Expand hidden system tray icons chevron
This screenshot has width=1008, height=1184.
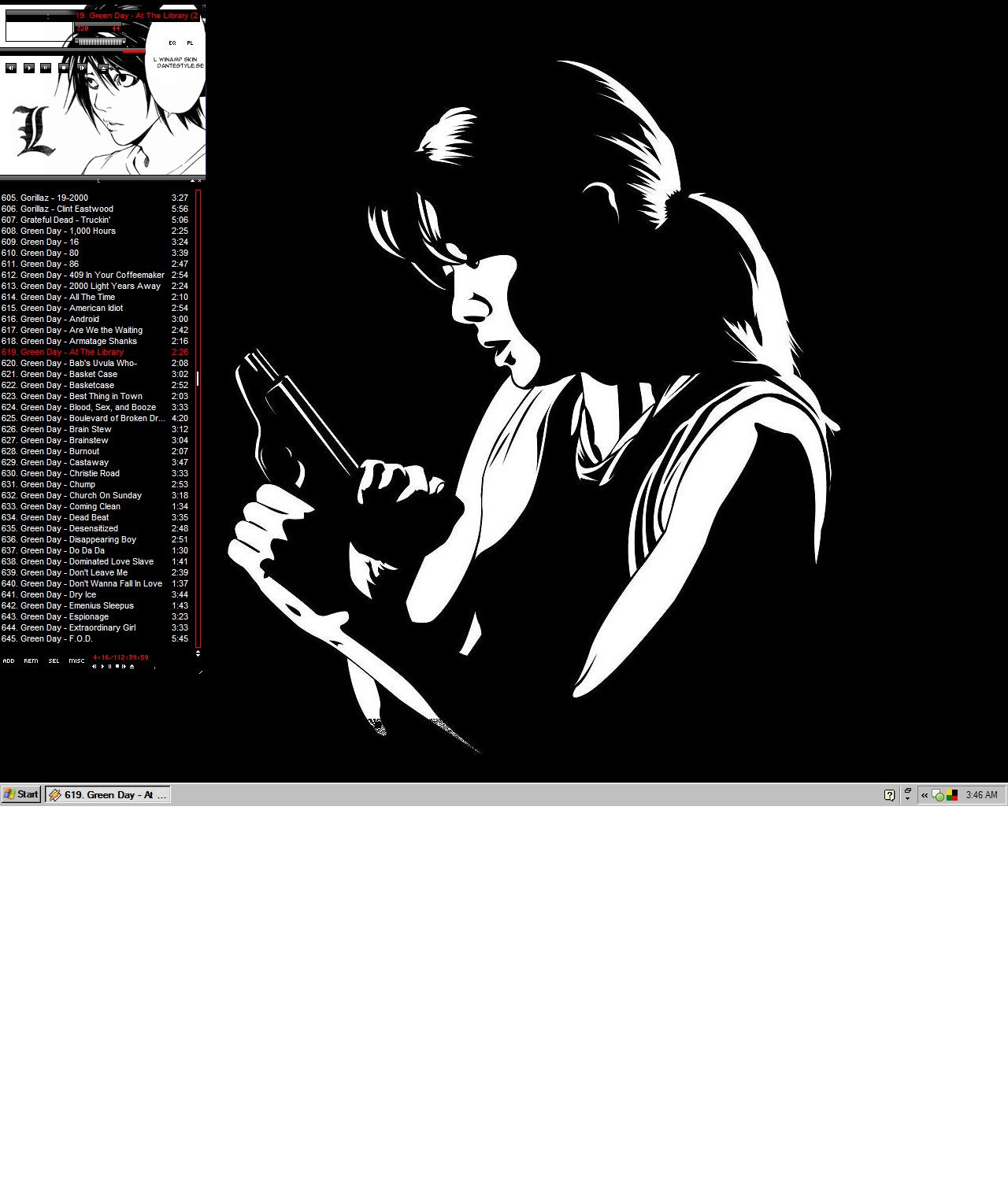pos(925,795)
